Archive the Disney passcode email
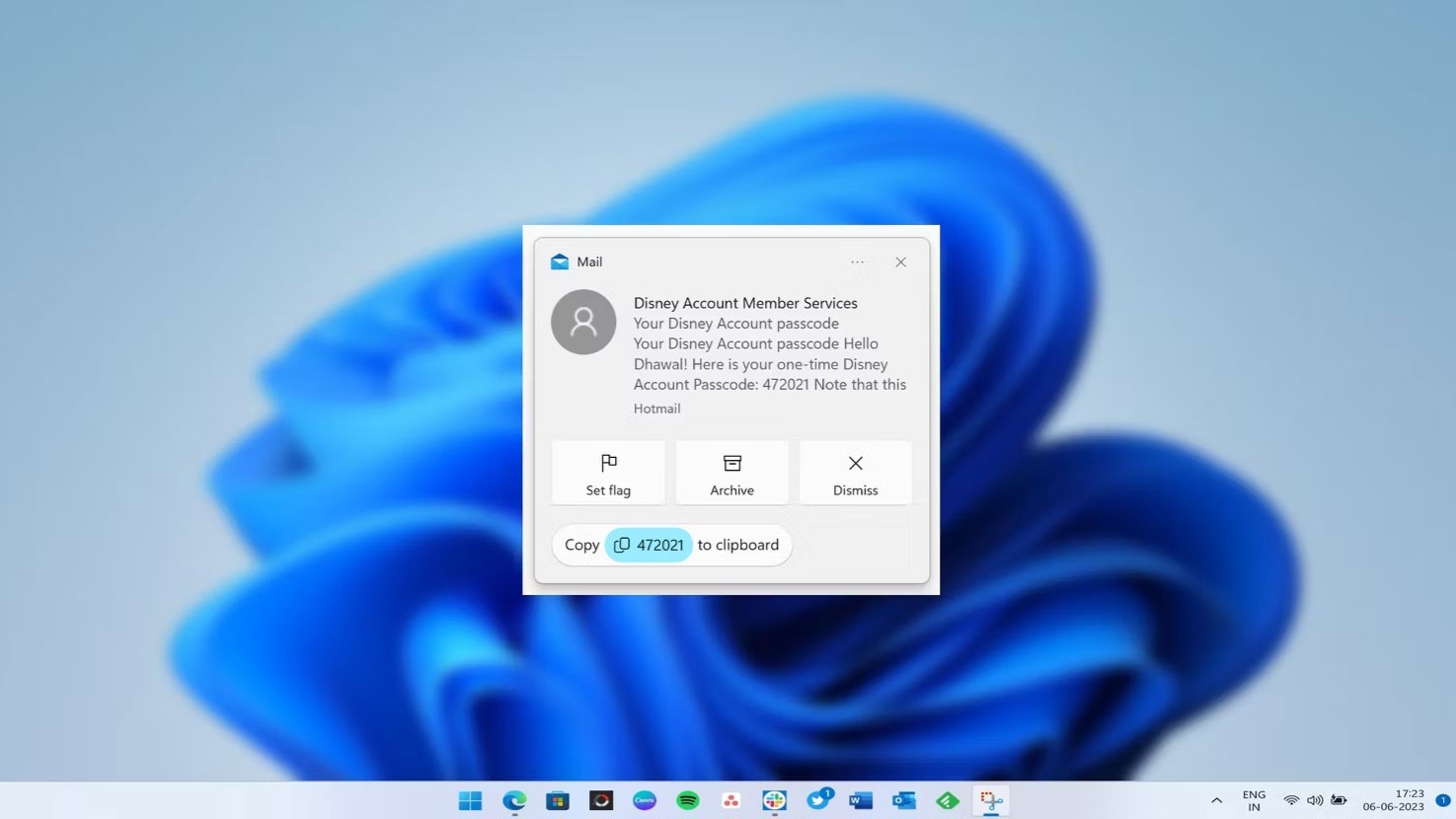 (731, 474)
